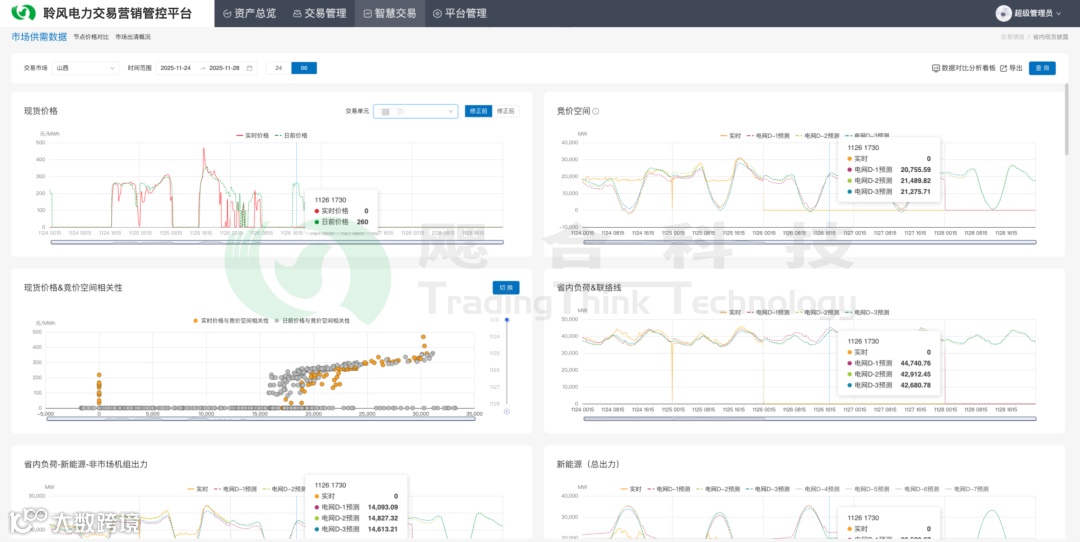Click the 聆风 platform logo icon
1080x542 pixels.
click(23, 12)
